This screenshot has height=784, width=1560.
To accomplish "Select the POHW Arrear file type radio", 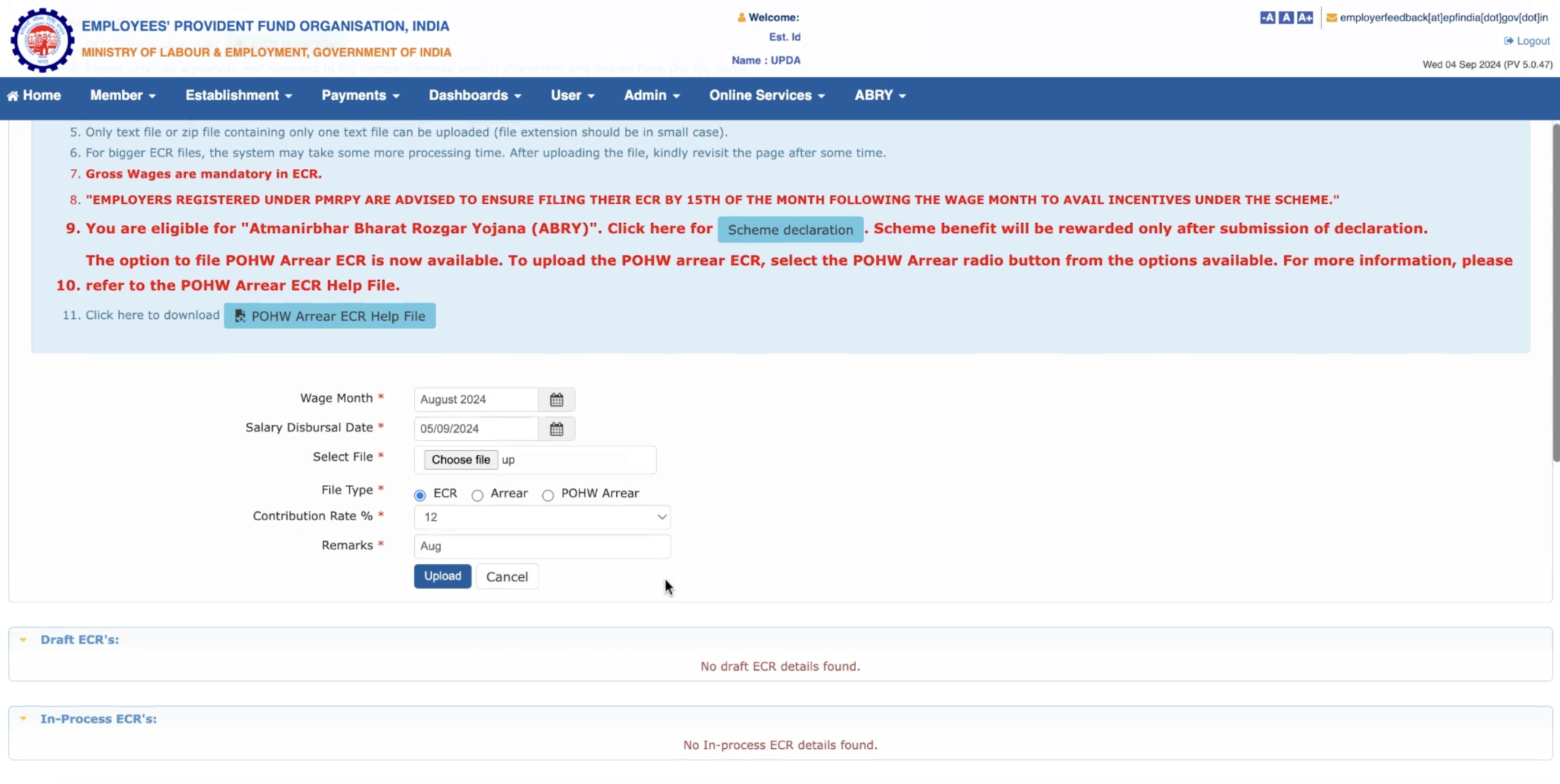I will (547, 495).
